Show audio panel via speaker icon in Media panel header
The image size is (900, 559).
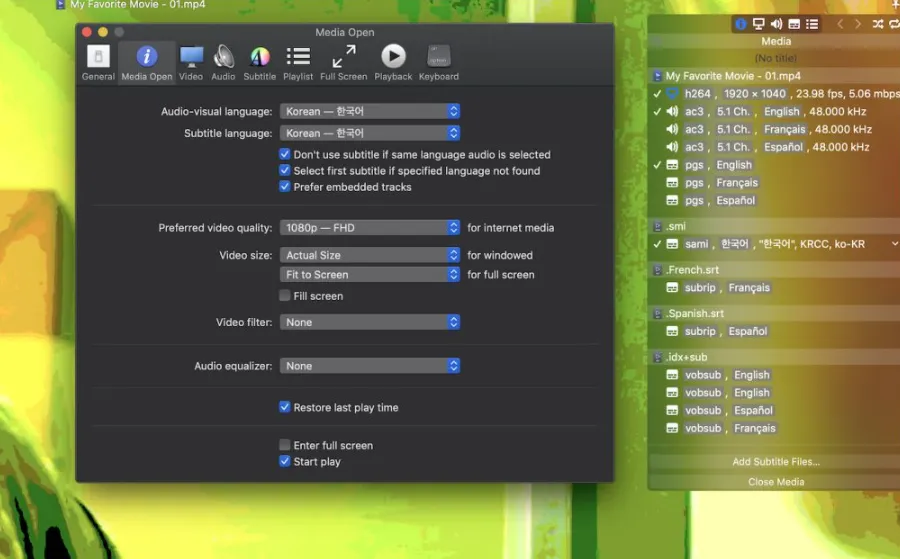[776, 24]
